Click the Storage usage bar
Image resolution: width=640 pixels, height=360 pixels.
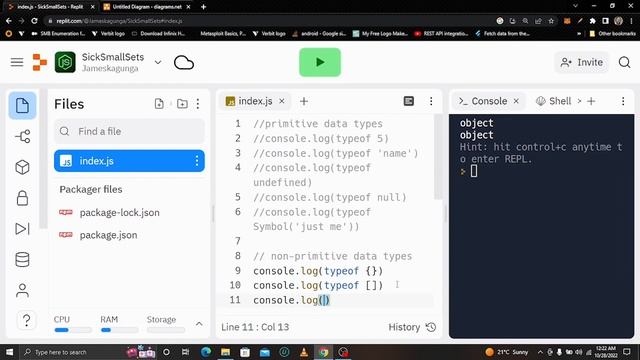[166, 330]
